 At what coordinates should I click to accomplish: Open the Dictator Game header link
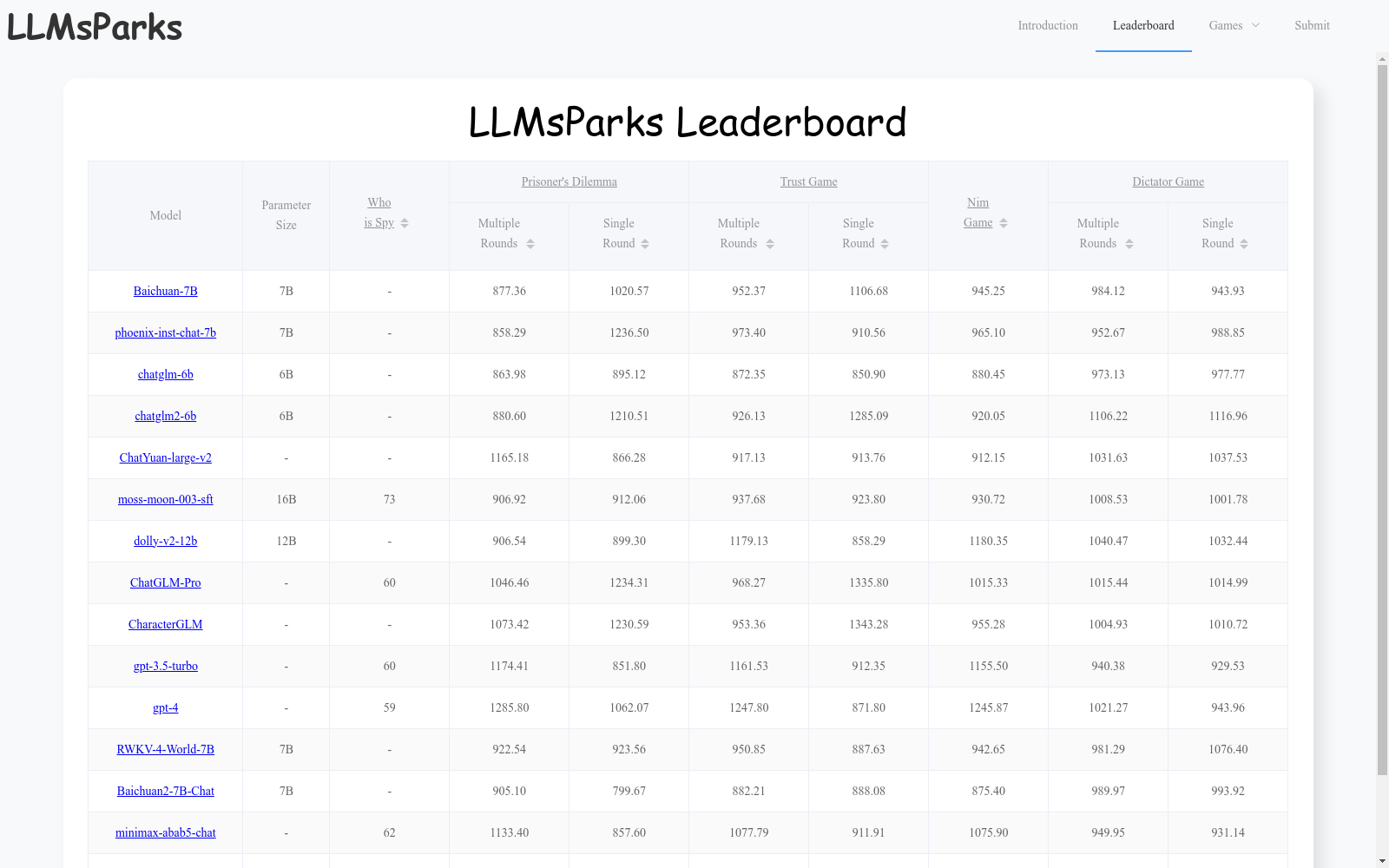[x=1168, y=181]
